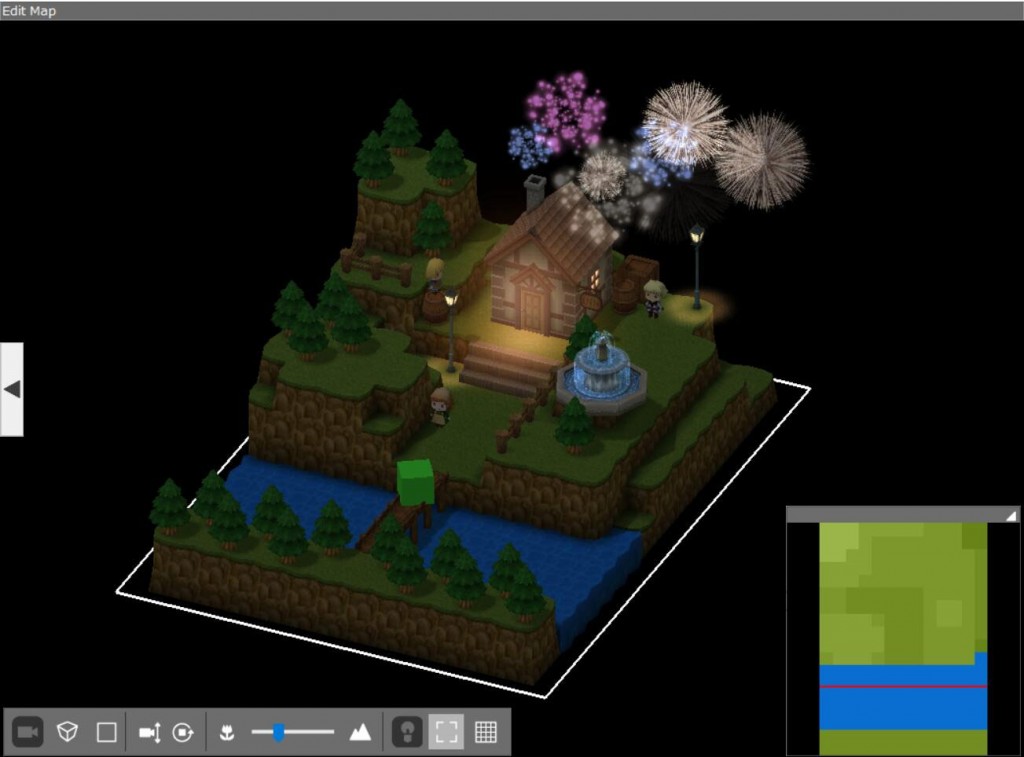Click the minimap overview thumbnail
Image resolution: width=1024 pixels, height=757 pixels.
903,638
